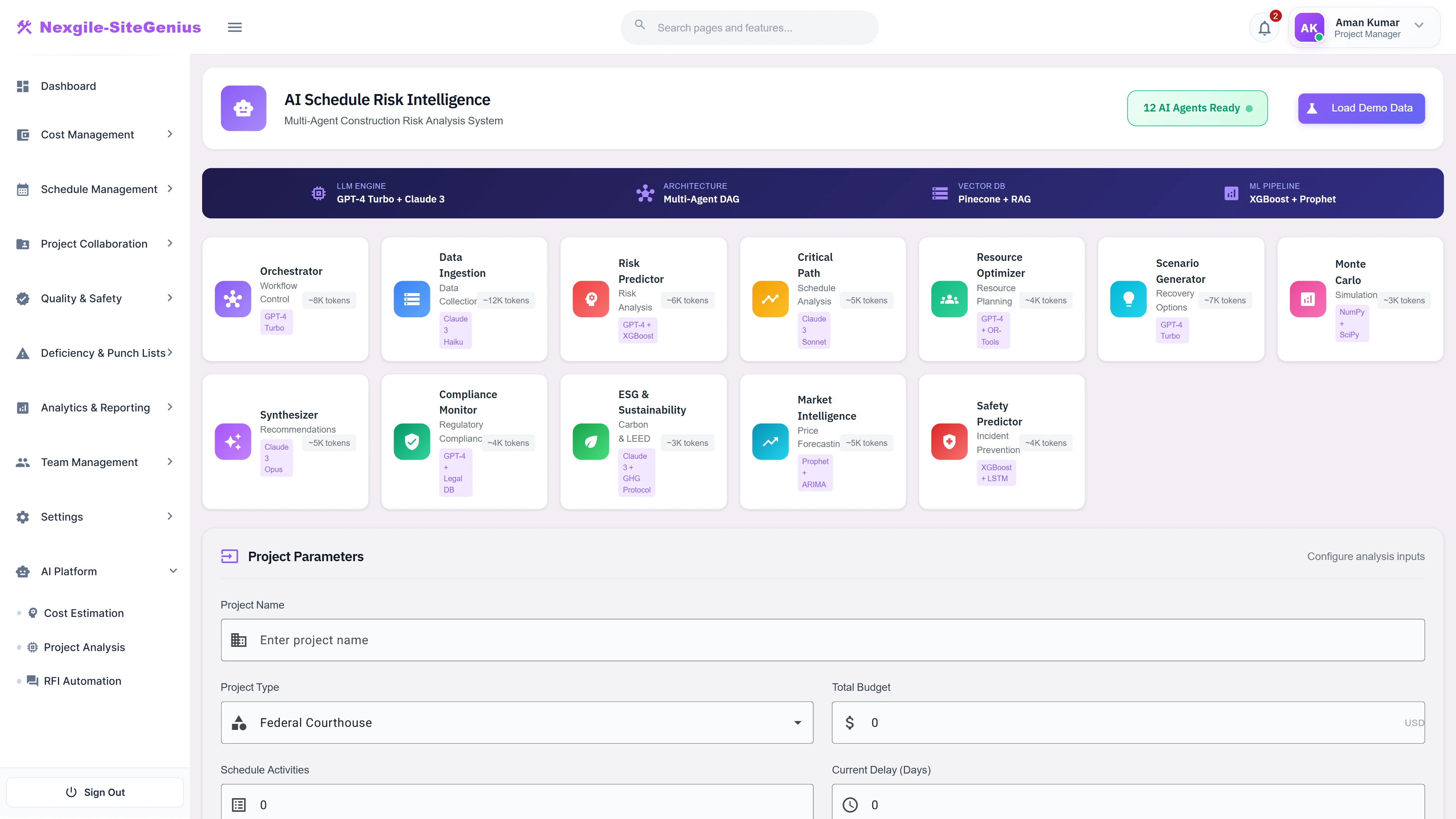The height and width of the screenshot is (819, 1456).
Task: Click the Scenario Generator lightbulb icon
Action: tap(1128, 299)
